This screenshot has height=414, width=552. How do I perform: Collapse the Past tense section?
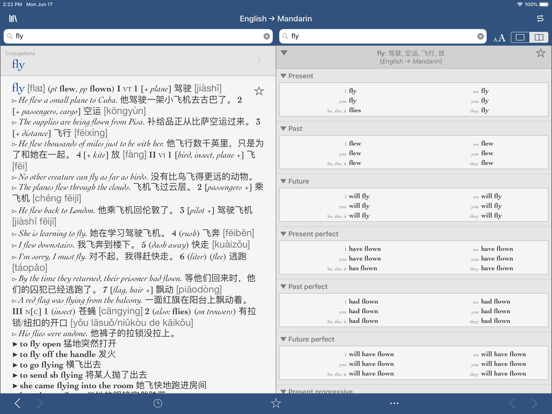point(283,128)
